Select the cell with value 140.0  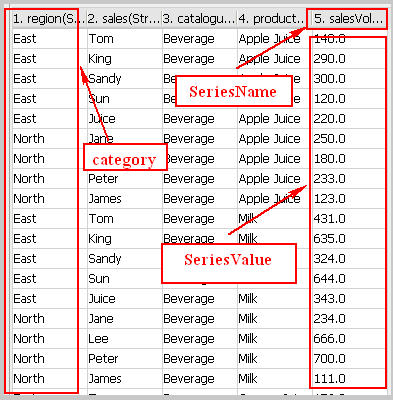[349, 39]
